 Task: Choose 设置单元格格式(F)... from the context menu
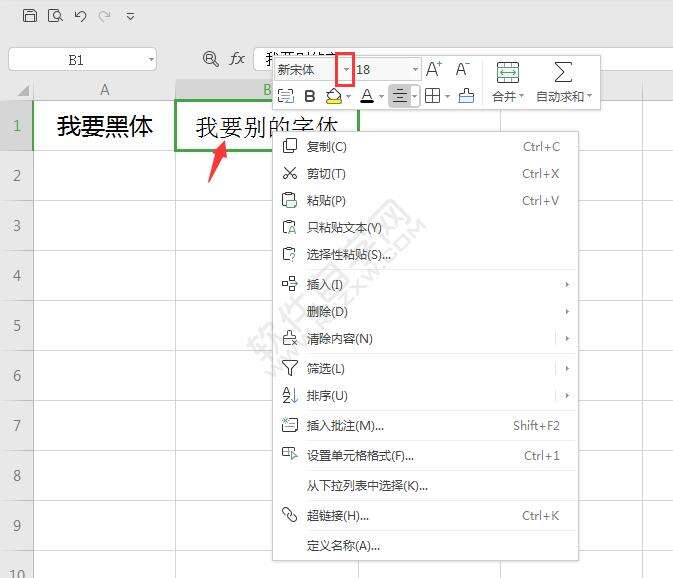coord(425,455)
